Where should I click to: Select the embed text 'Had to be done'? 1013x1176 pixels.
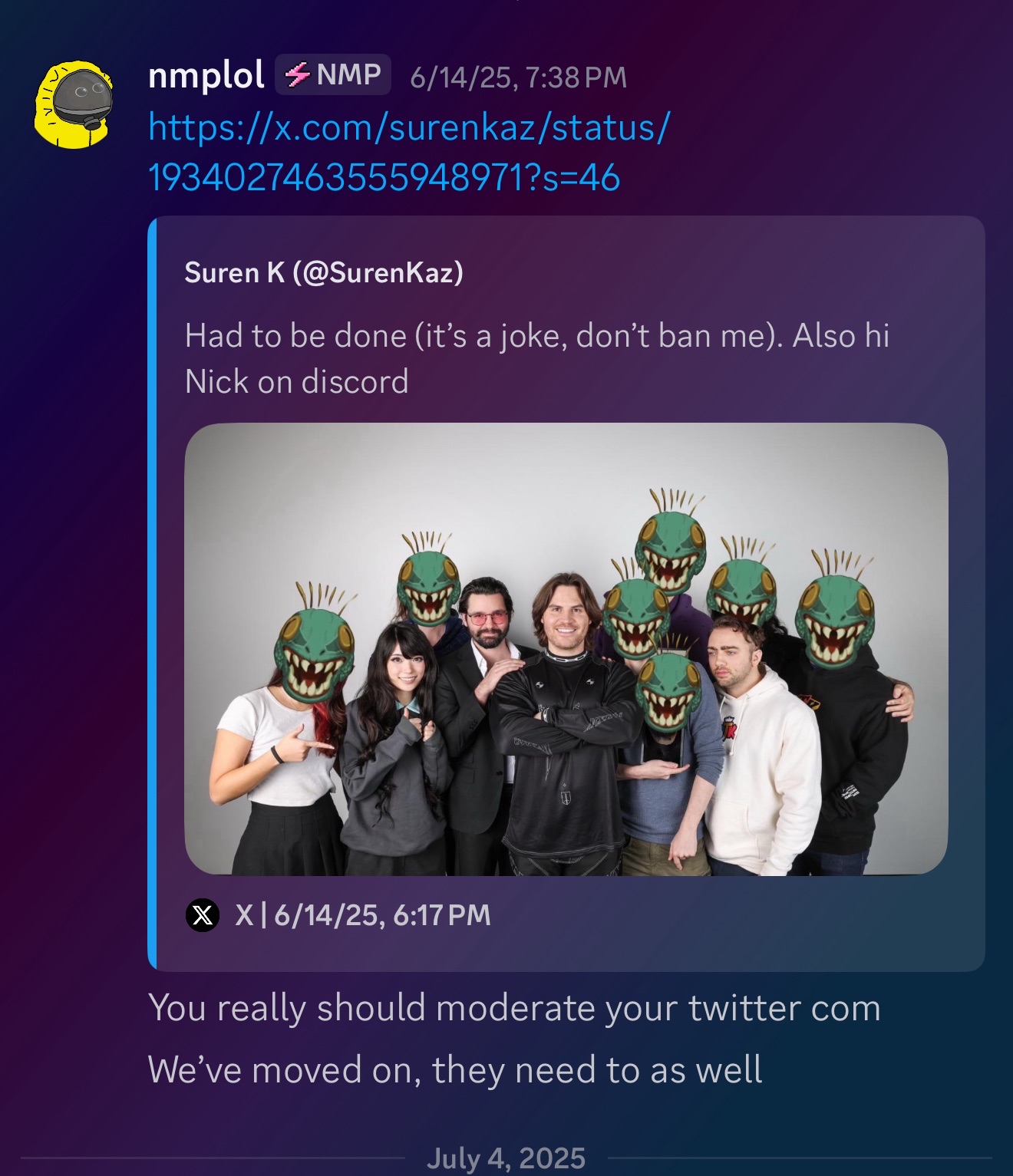point(295,336)
